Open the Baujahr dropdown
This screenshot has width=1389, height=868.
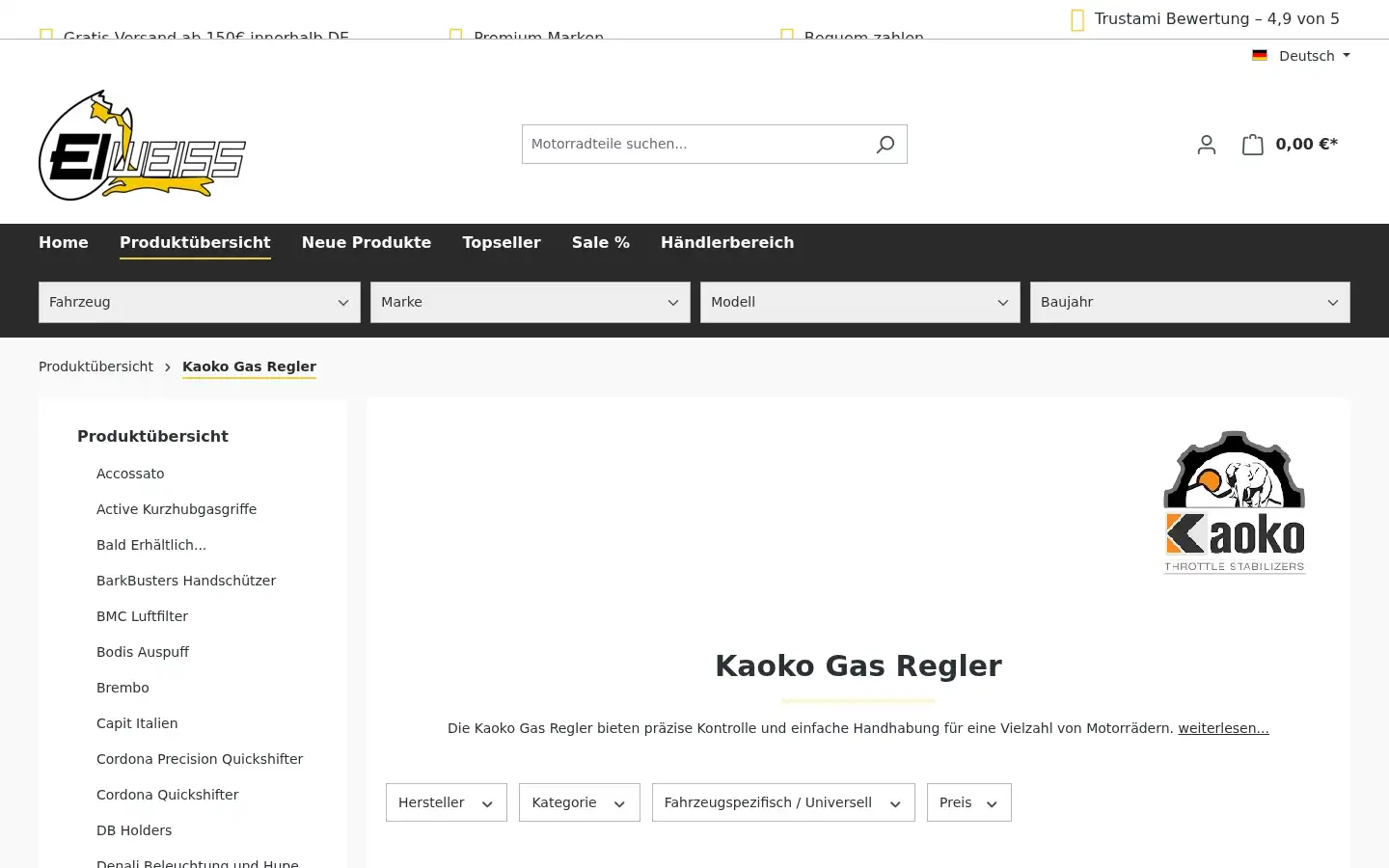coord(1190,302)
